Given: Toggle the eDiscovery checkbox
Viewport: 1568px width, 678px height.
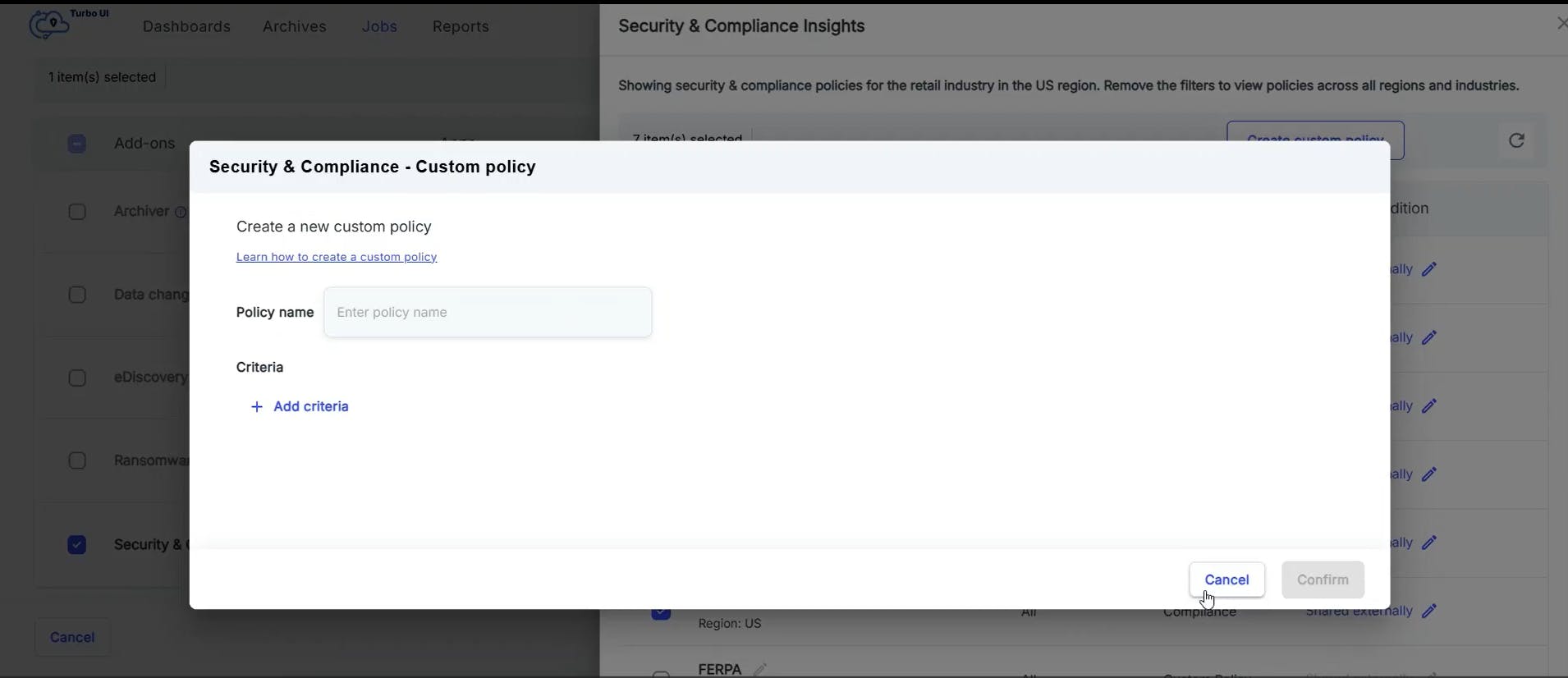Looking at the screenshot, I should [77, 378].
